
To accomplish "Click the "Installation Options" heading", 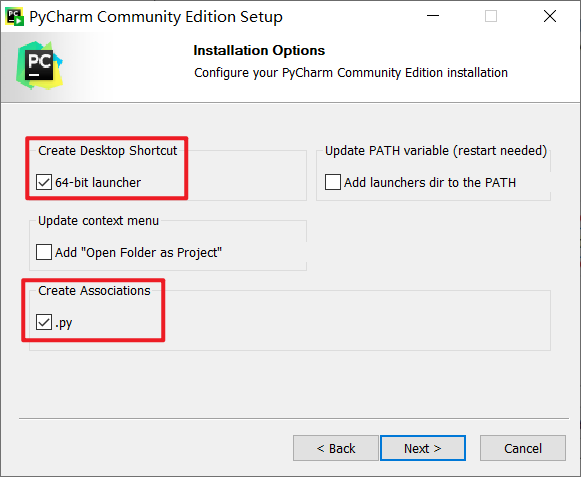I will click(259, 50).
